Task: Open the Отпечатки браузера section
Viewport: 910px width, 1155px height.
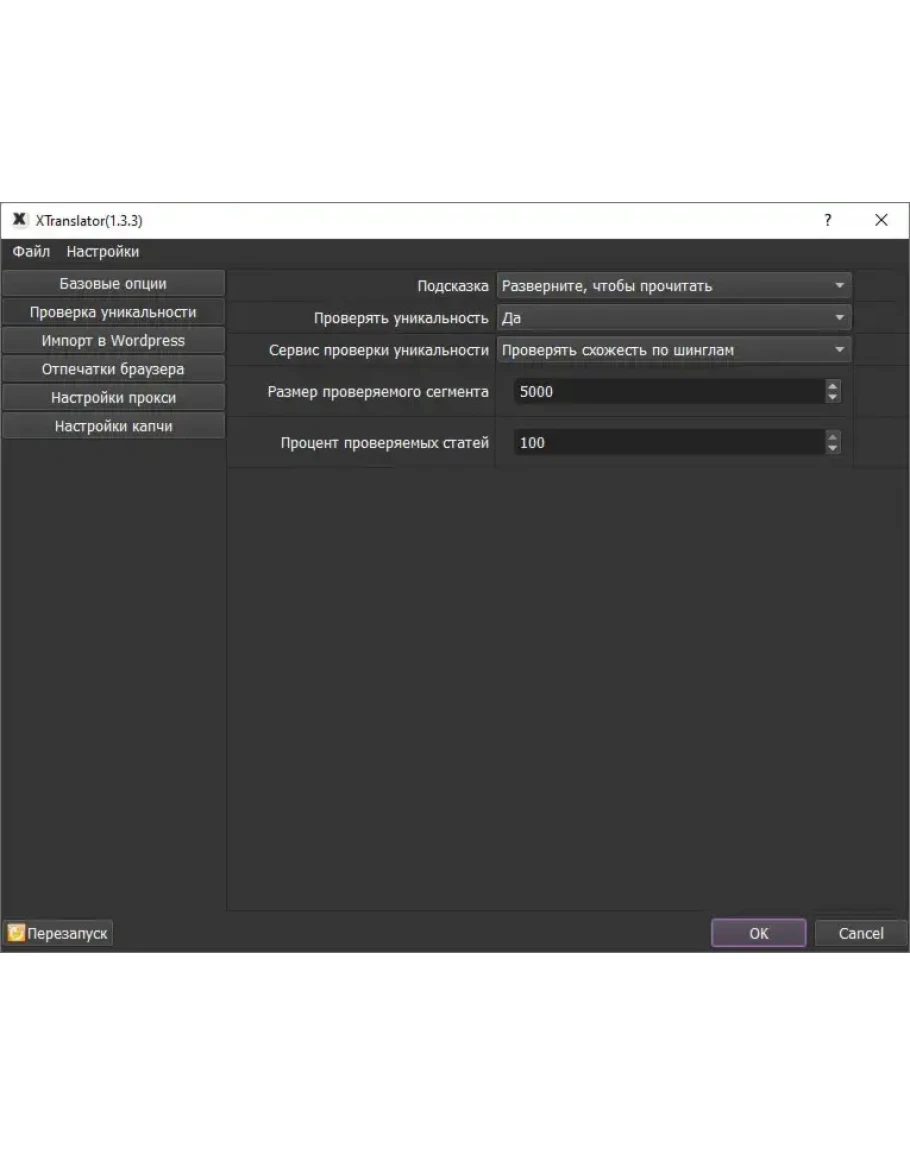Action: point(113,369)
